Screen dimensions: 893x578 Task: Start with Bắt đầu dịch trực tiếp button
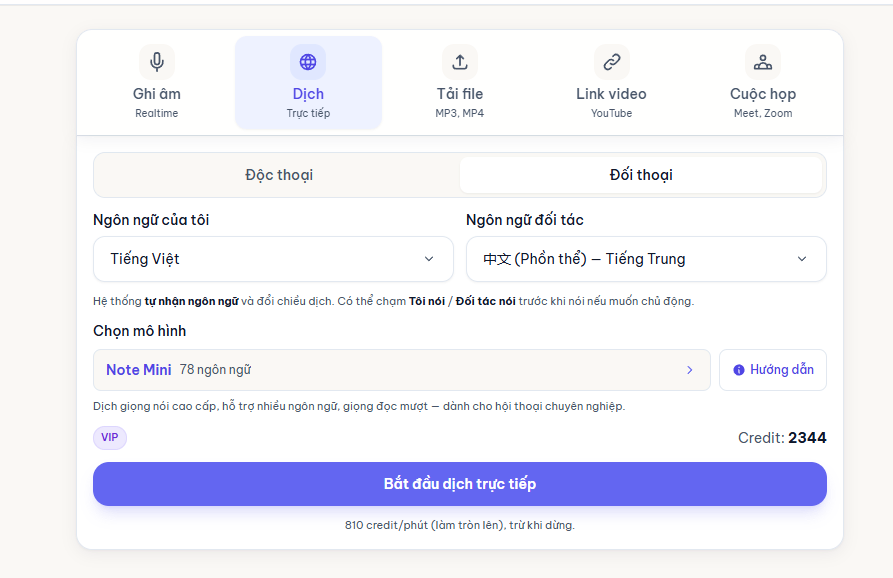tap(460, 484)
